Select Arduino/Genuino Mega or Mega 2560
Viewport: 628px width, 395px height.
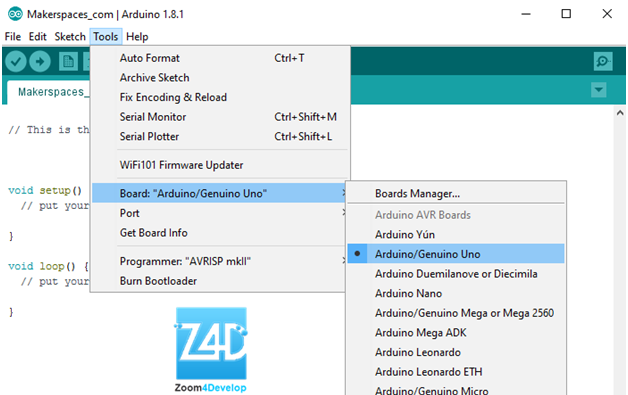(x=456, y=313)
